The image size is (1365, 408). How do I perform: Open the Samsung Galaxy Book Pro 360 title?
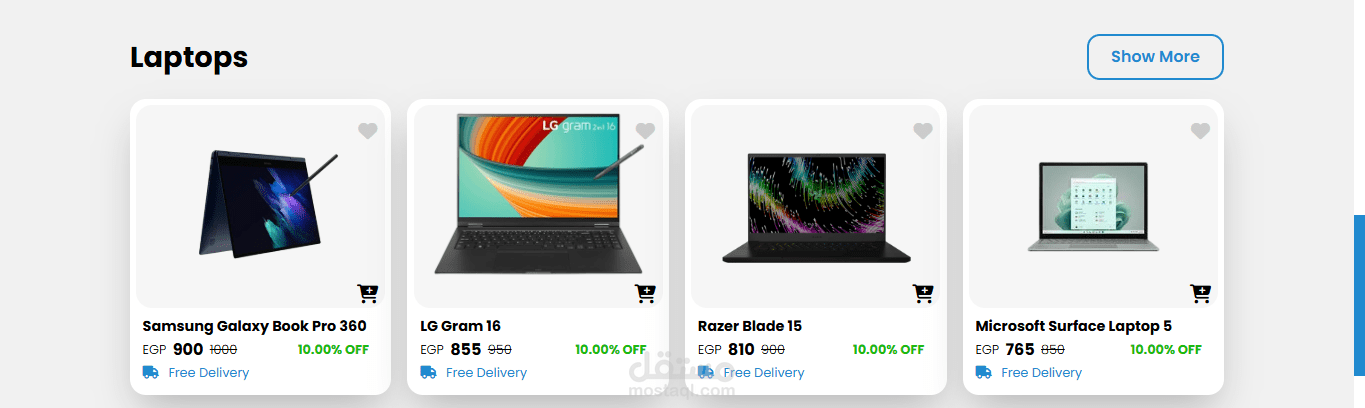click(254, 326)
